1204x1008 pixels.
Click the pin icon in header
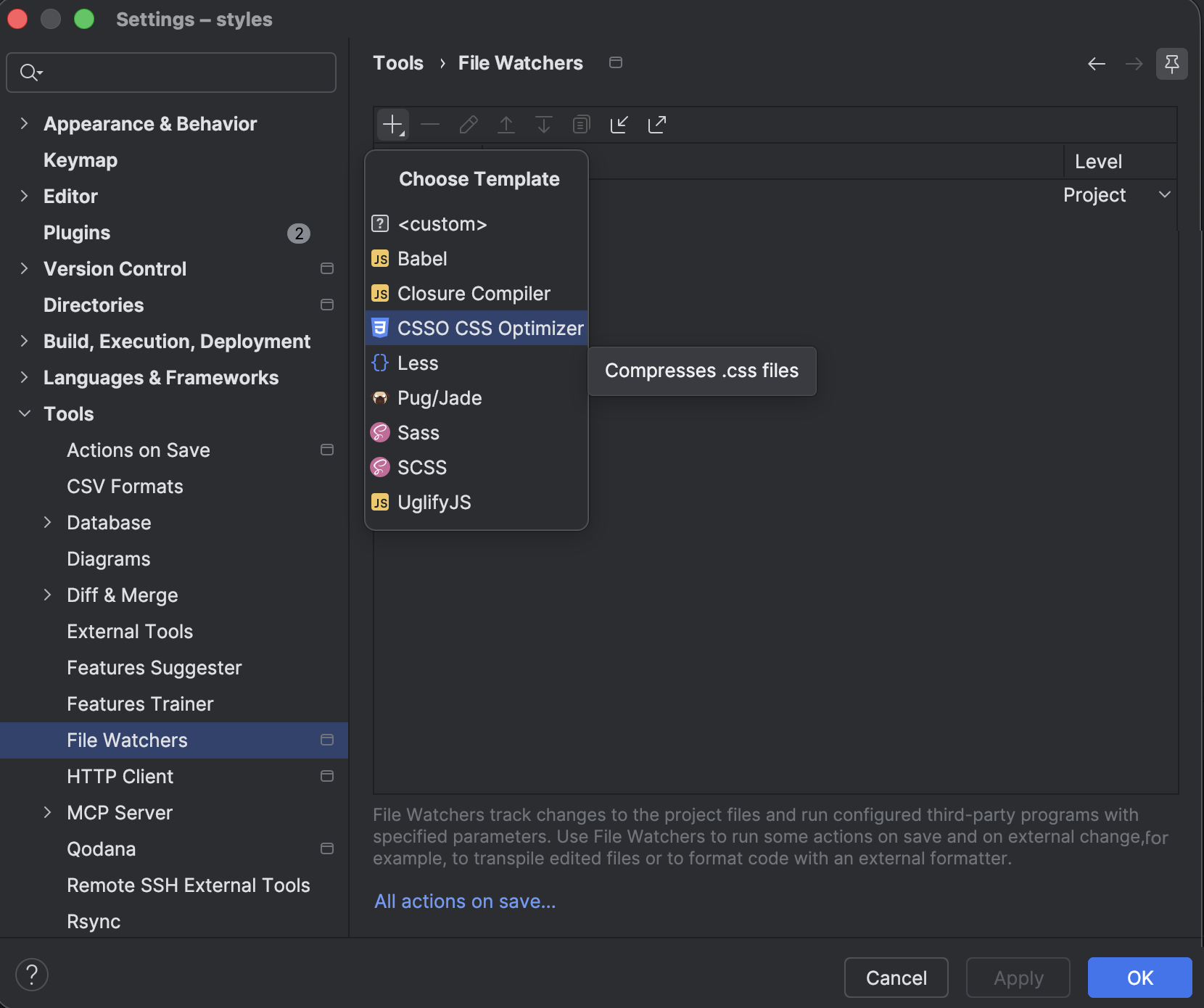1172,64
